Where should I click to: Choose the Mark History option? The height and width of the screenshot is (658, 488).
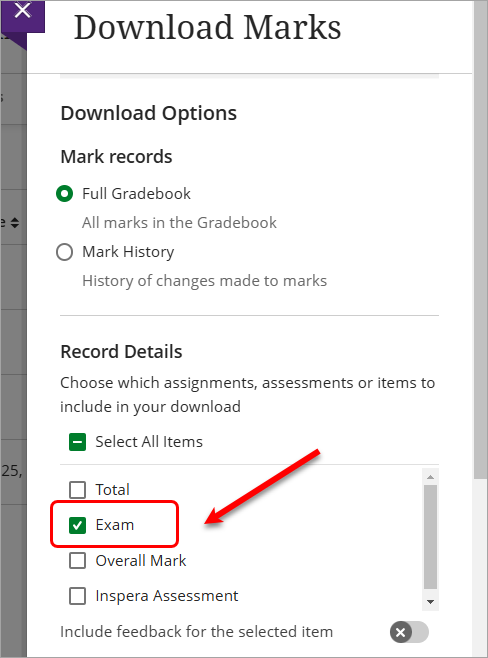(65, 252)
